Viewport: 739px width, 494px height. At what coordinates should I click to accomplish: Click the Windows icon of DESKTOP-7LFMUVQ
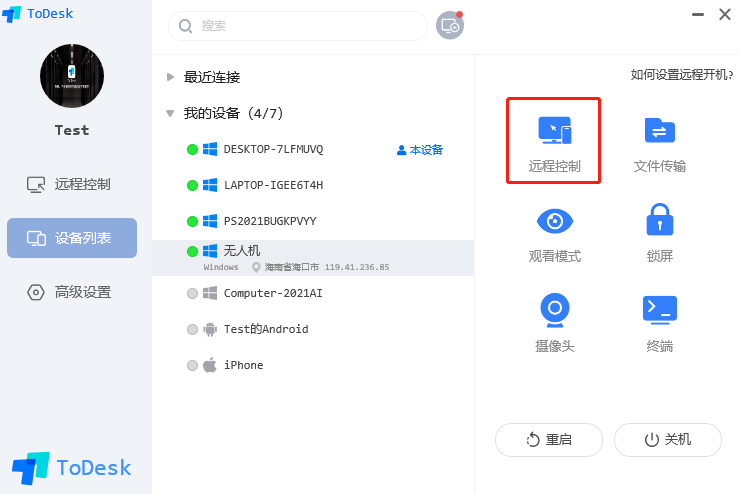click(210, 149)
